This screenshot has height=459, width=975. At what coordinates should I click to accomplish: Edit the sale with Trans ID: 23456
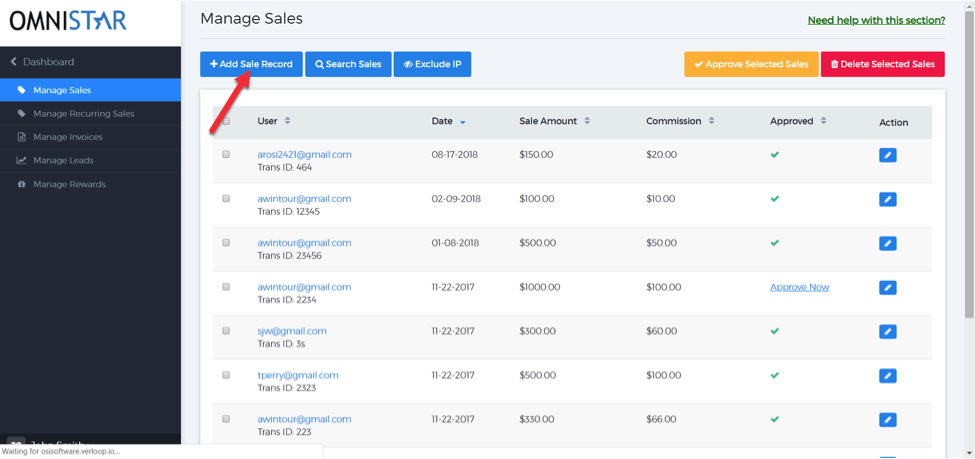[x=887, y=244]
